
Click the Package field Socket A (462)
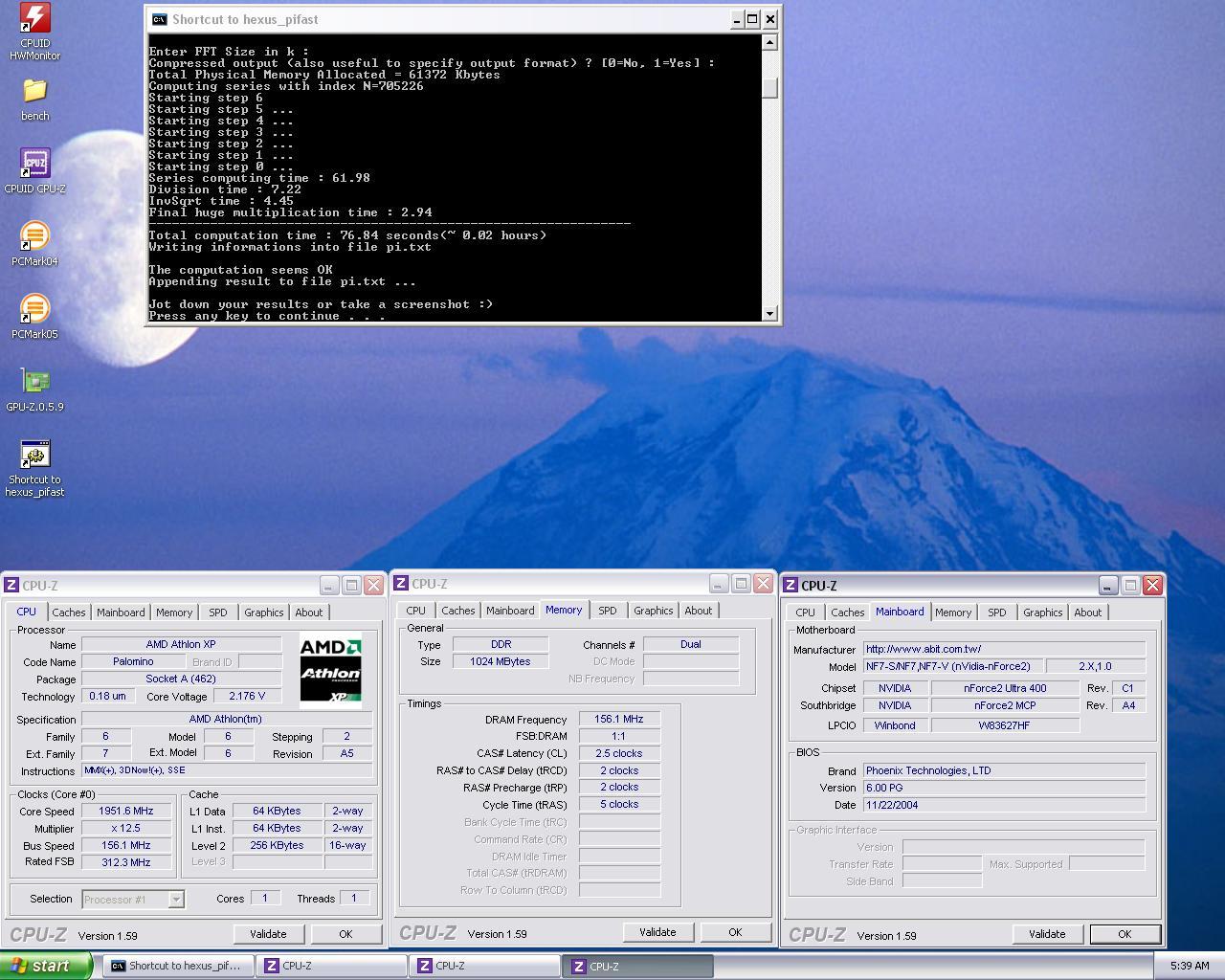181,679
